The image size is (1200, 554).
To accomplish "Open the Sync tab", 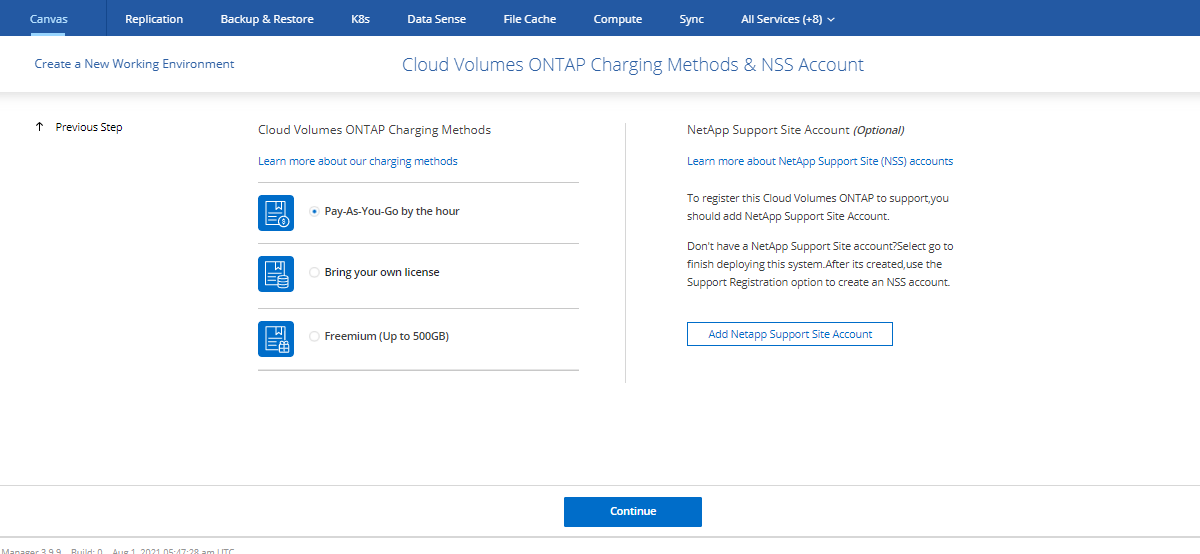I will [x=691, y=19].
